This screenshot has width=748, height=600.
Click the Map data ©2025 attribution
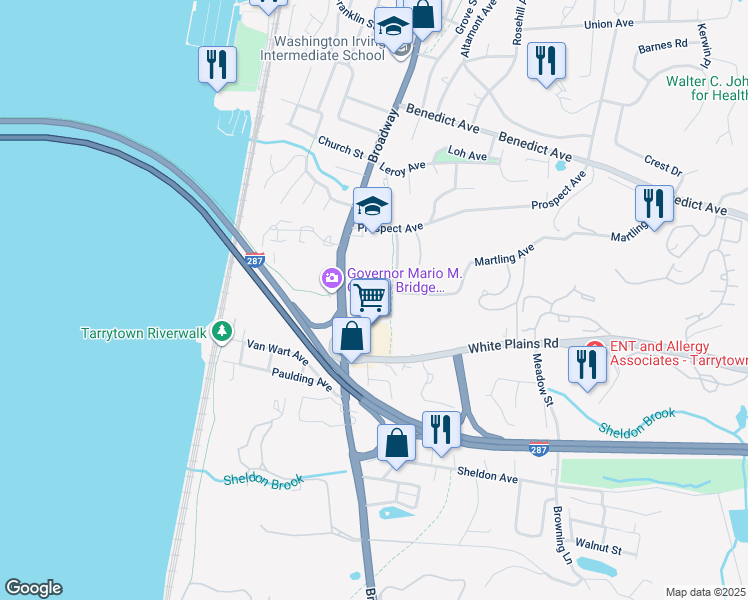[706, 592]
